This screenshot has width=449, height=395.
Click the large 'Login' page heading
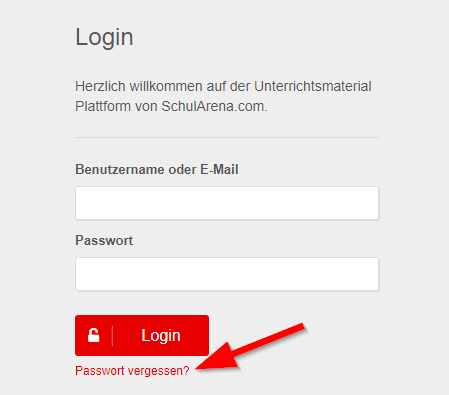[104, 38]
